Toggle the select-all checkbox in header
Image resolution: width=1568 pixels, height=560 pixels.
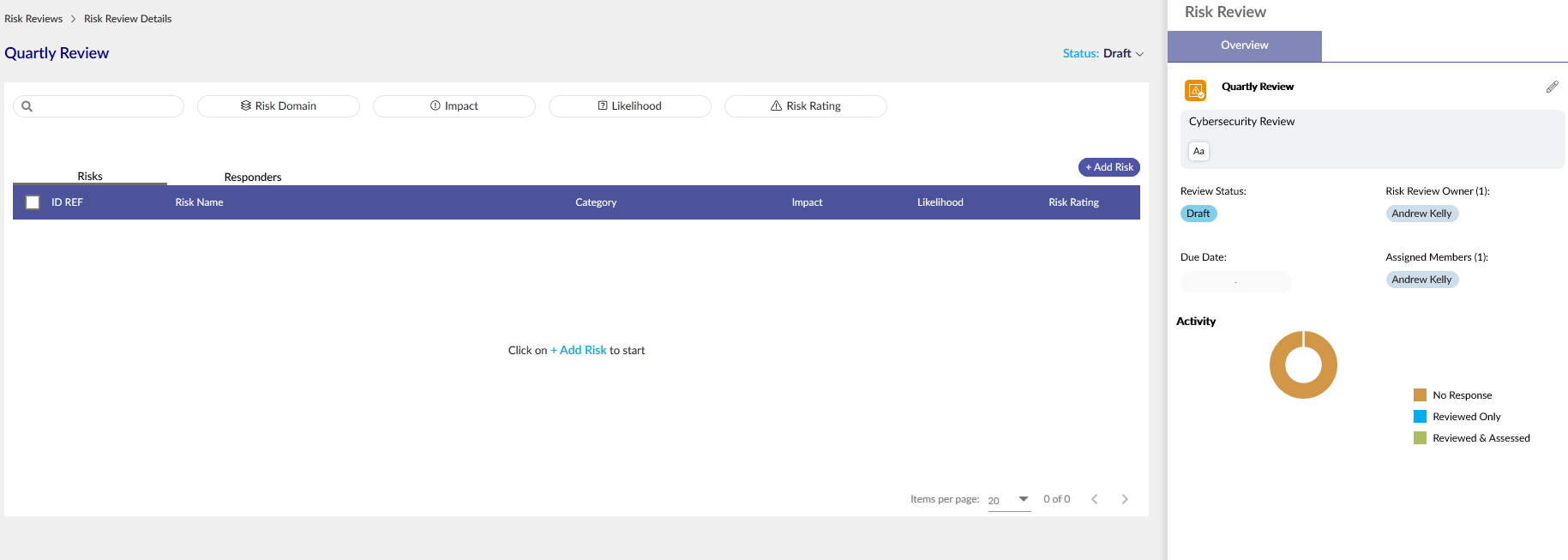[x=33, y=202]
